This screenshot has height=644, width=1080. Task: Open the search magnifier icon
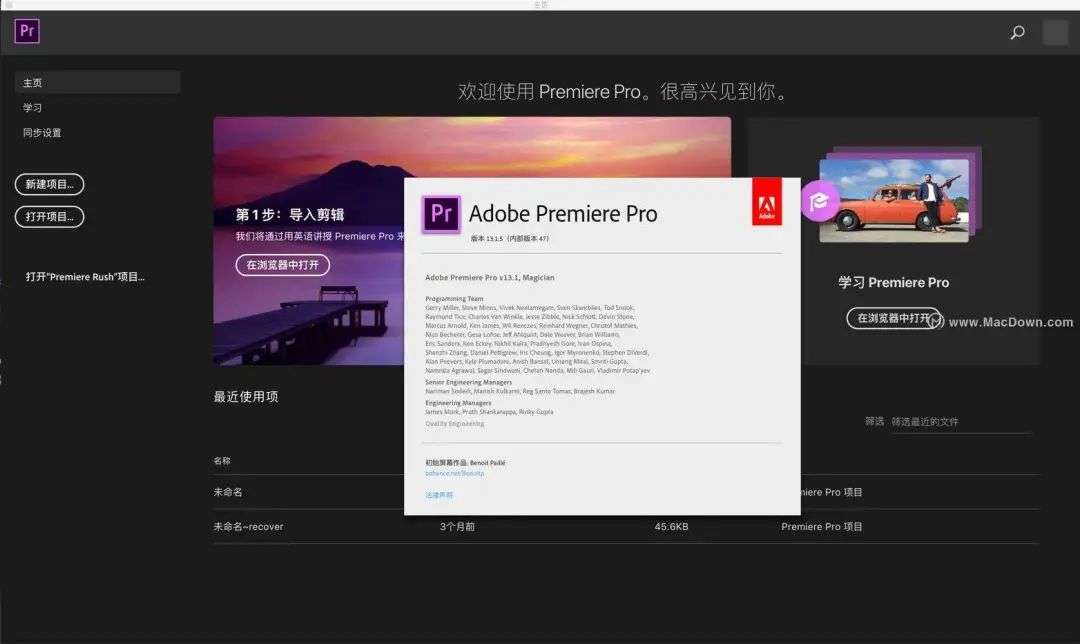pos(1017,32)
